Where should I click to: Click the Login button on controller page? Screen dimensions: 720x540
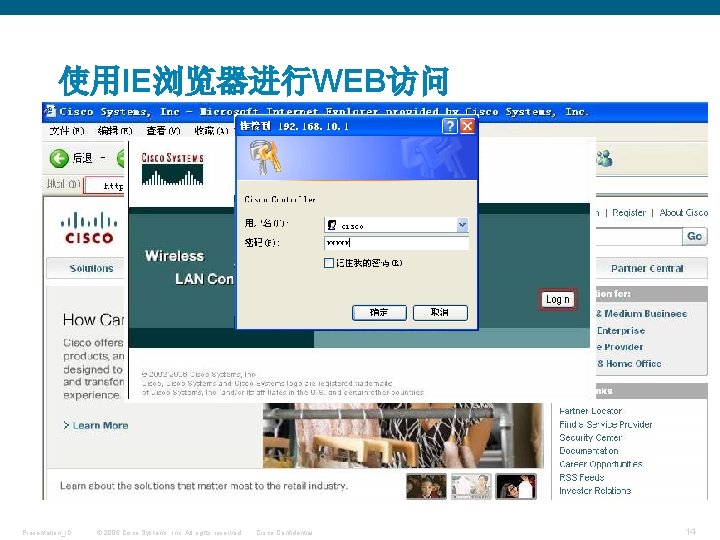pos(557,300)
